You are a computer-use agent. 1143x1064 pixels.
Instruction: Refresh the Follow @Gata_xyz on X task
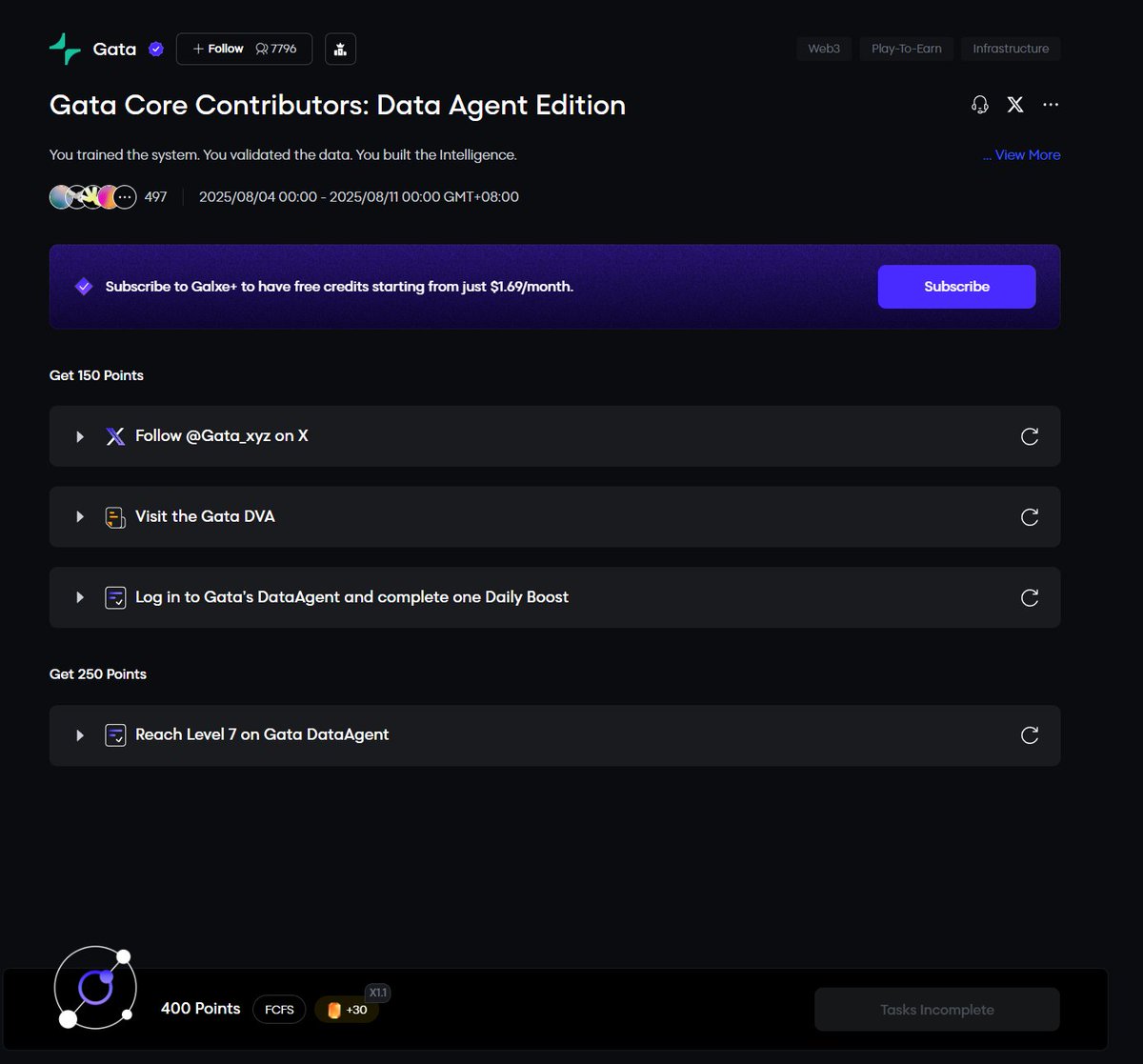coord(1030,436)
